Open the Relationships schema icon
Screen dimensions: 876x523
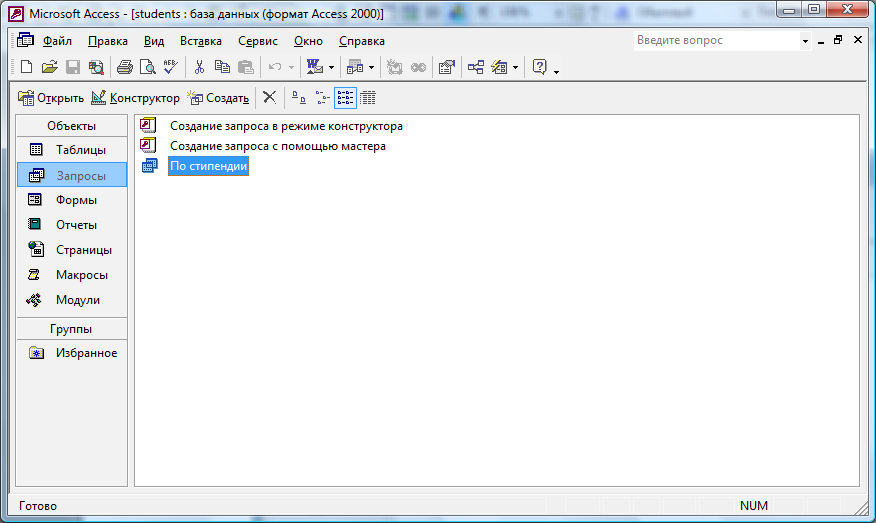pyautogui.click(x=476, y=68)
